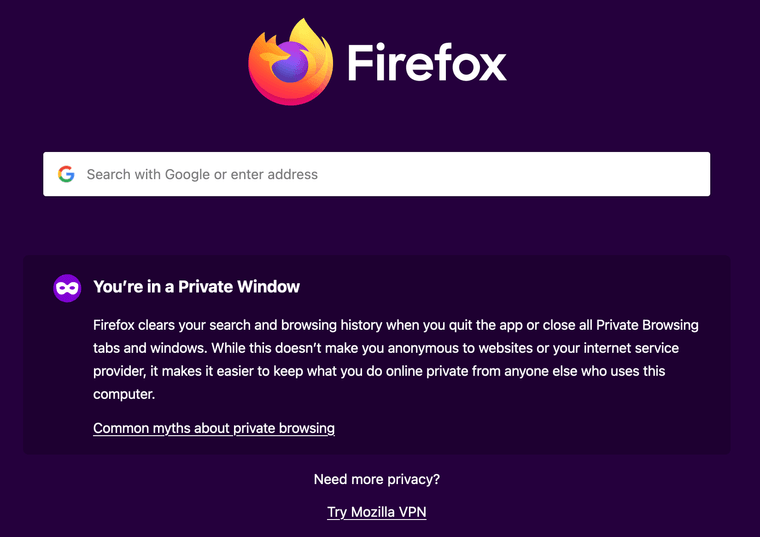Click the Firefox flame logo
The height and width of the screenshot is (537, 760).
290,62
